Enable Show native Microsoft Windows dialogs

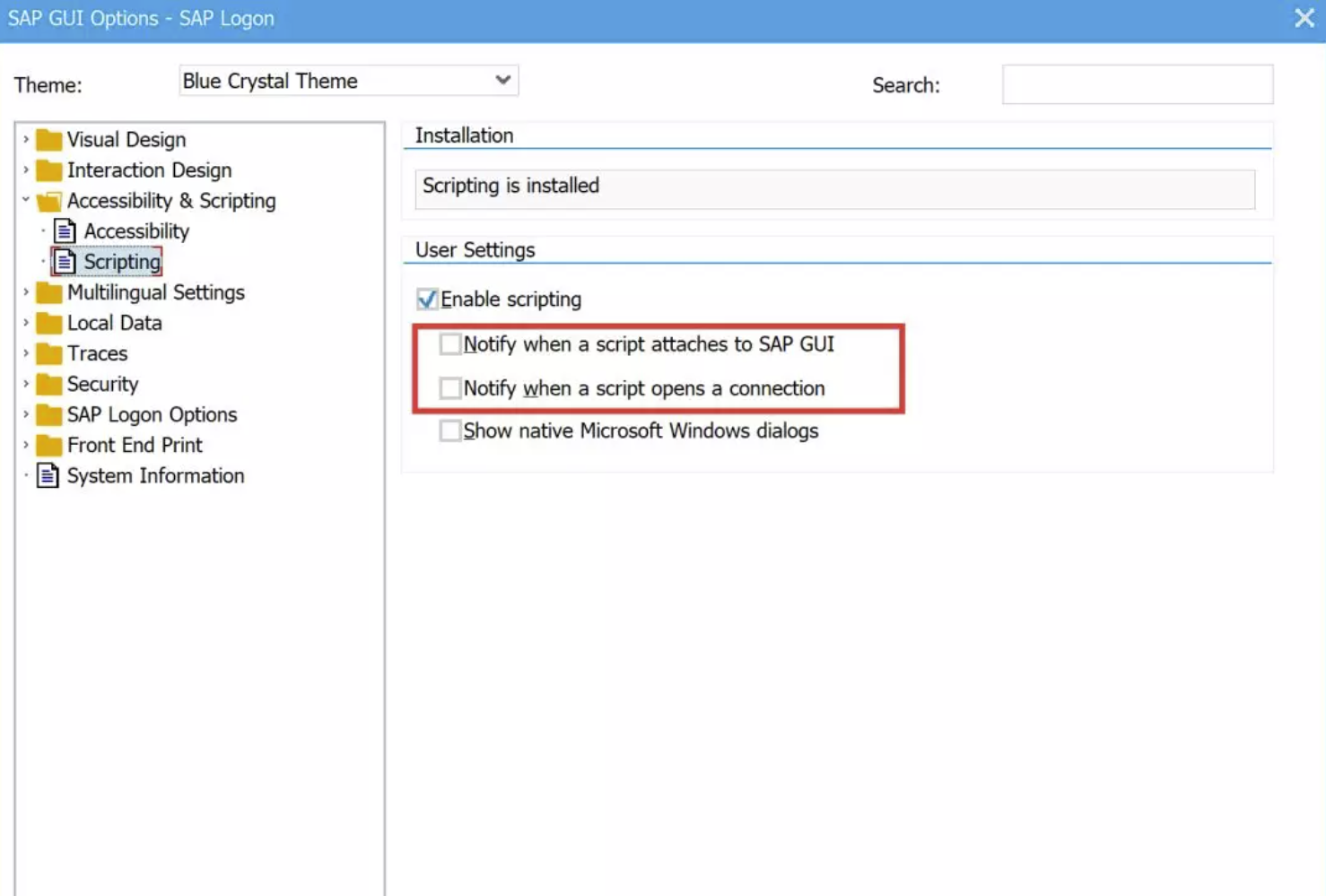click(x=450, y=431)
